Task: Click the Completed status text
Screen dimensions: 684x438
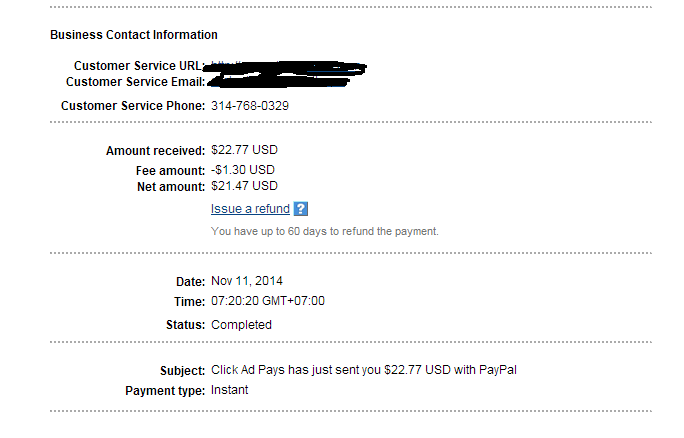Action: (x=241, y=325)
